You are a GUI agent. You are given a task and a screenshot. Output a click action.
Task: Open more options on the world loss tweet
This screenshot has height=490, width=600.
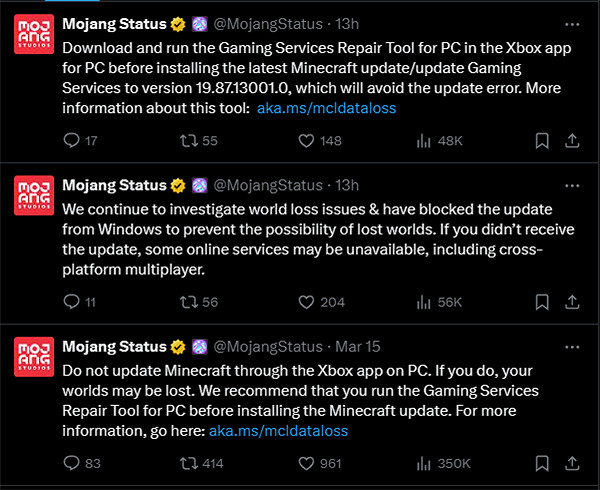click(x=572, y=184)
